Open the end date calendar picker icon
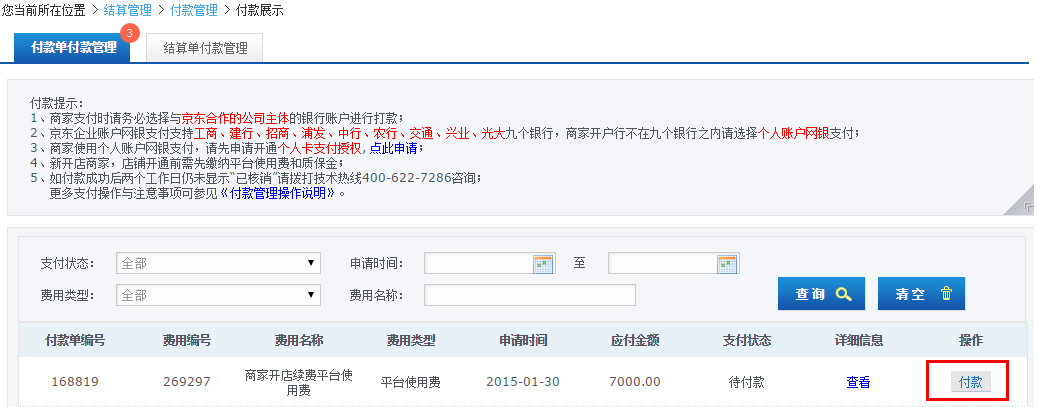1045x407 pixels. click(727, 263)
